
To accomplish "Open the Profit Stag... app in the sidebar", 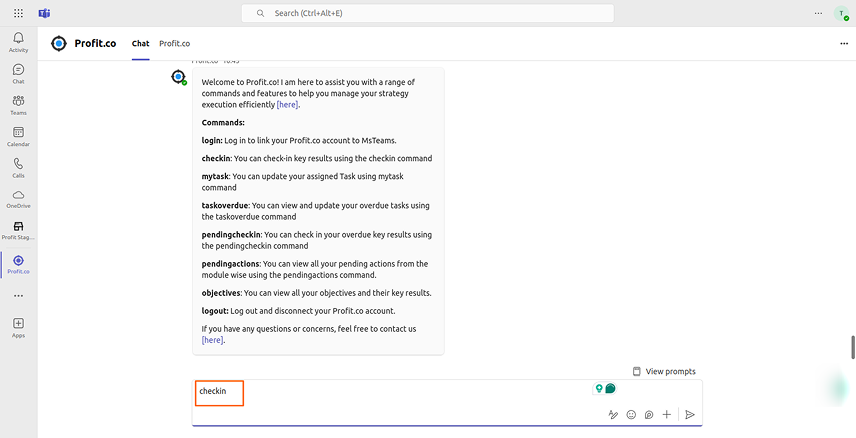I will (19, 230).
